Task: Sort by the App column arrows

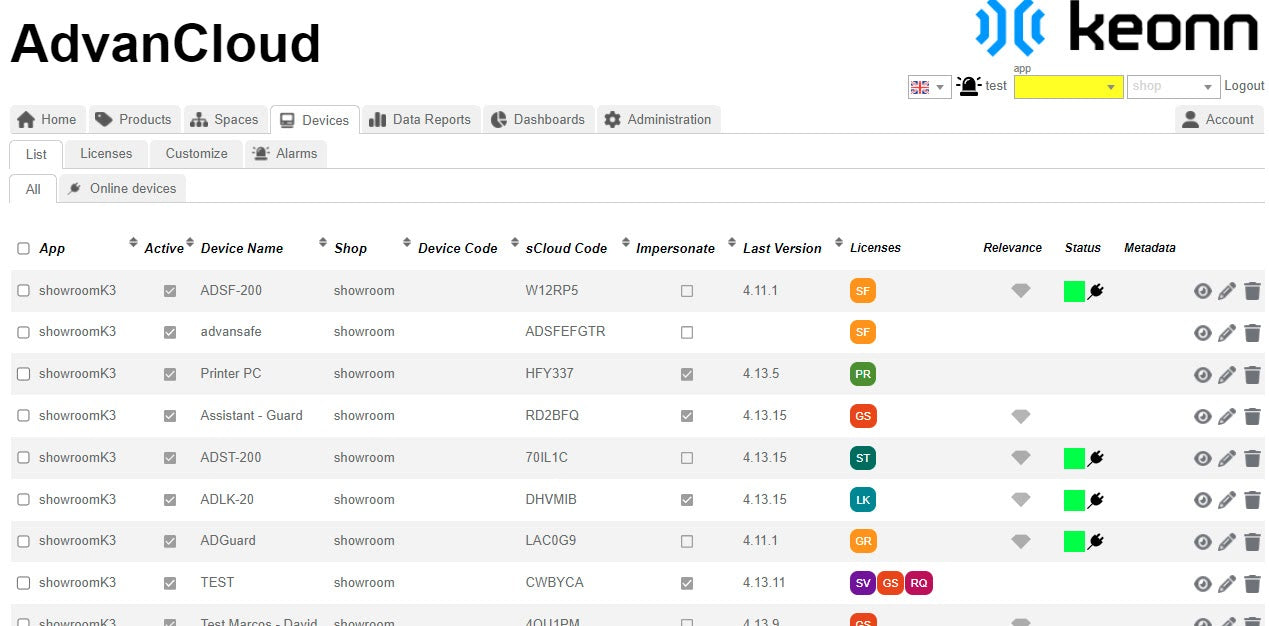Action: click(133, 243)
